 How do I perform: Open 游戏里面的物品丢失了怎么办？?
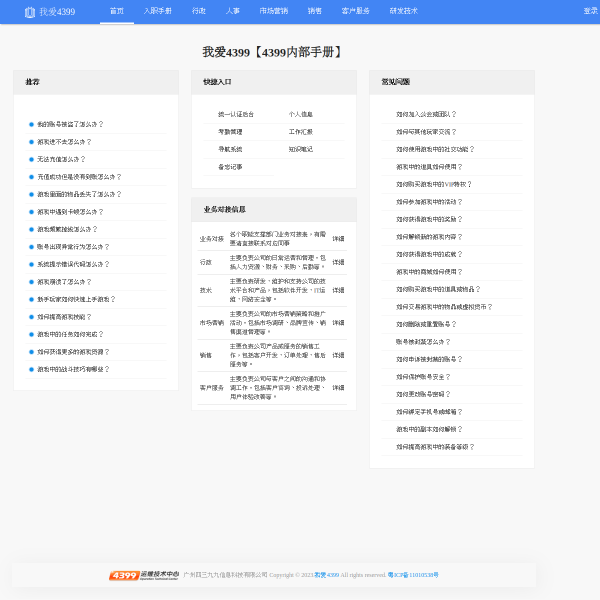click(x=79, y=194)
